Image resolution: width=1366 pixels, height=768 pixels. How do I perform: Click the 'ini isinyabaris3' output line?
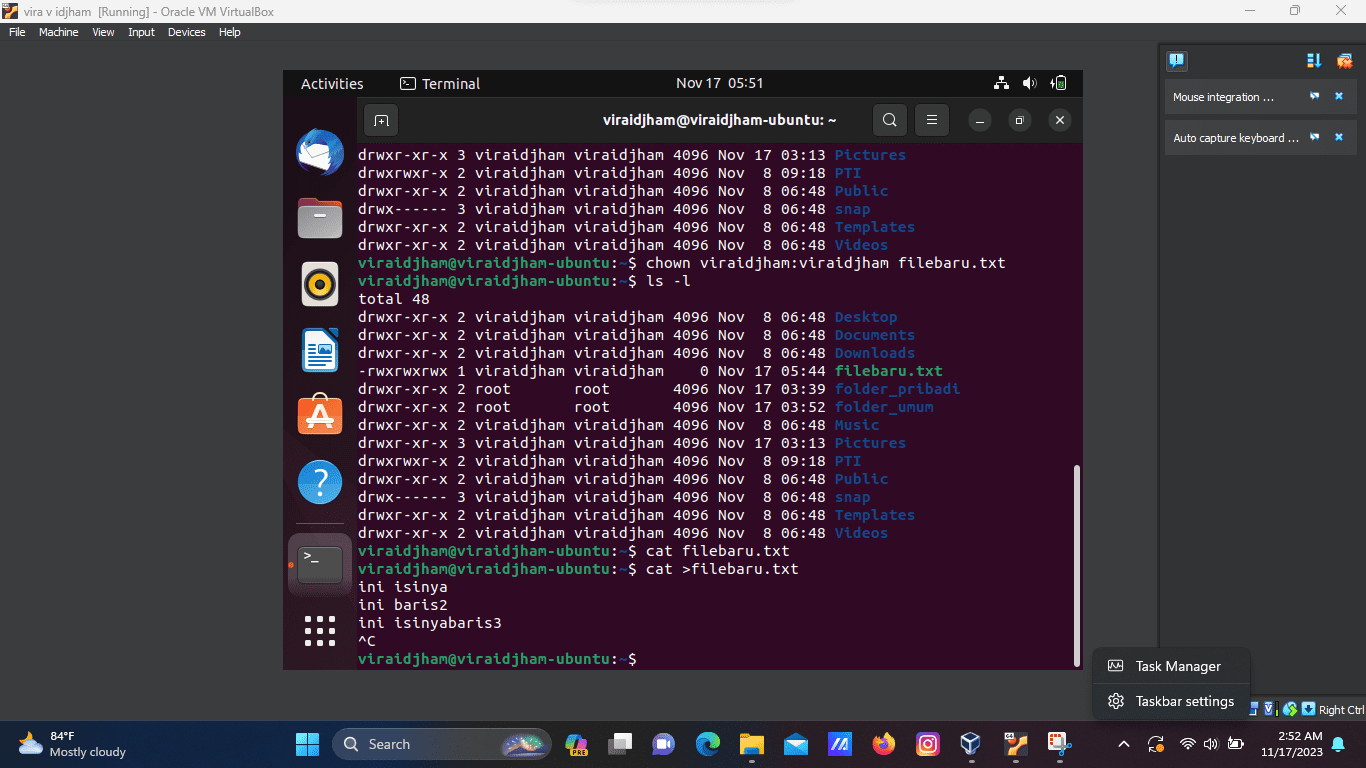click(x=430, y=623)
